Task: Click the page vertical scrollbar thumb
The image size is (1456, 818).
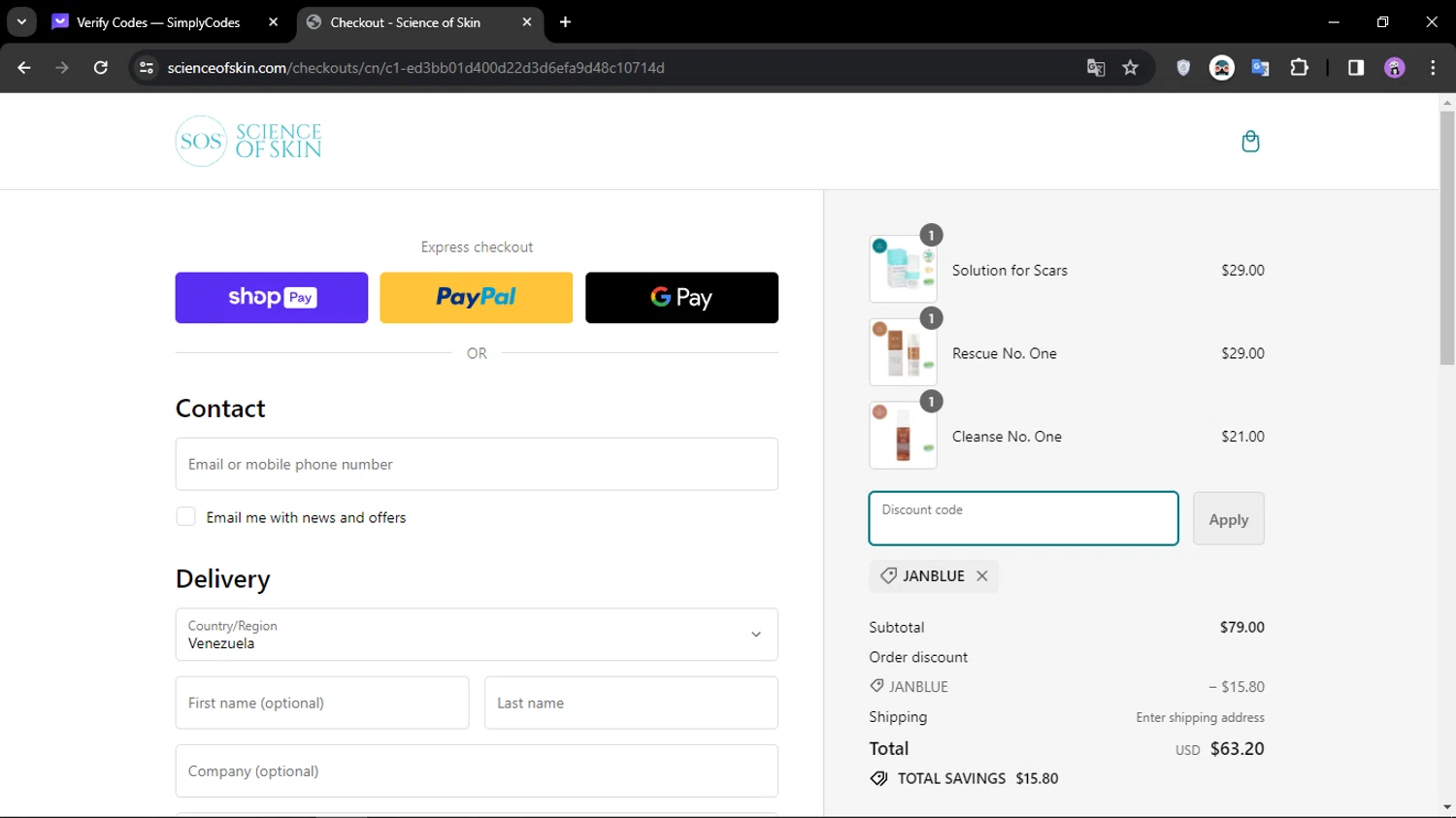Action: coord(1447,238)
